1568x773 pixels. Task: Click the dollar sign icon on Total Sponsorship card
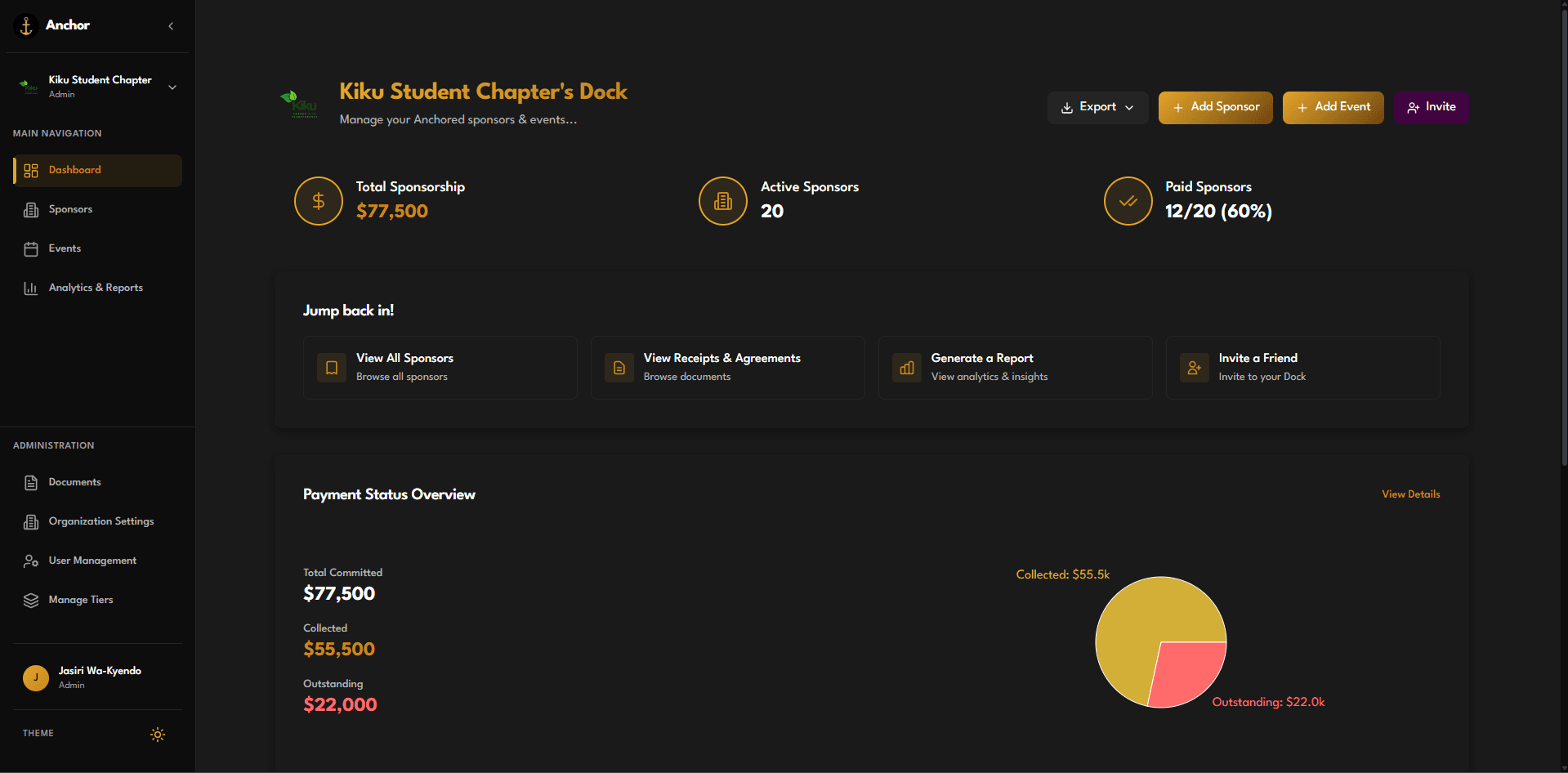pyautogui.click(x=318, y=200)
